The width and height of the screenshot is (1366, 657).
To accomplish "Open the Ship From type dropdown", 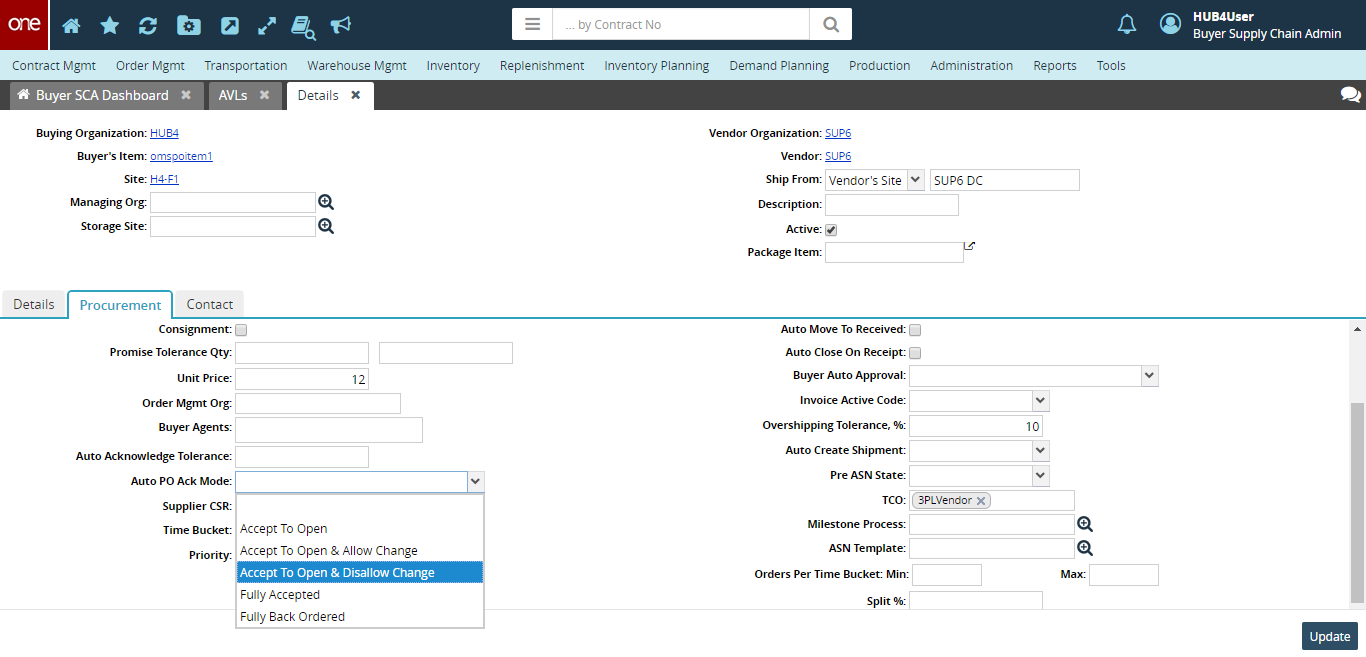I will click(916, 180).
